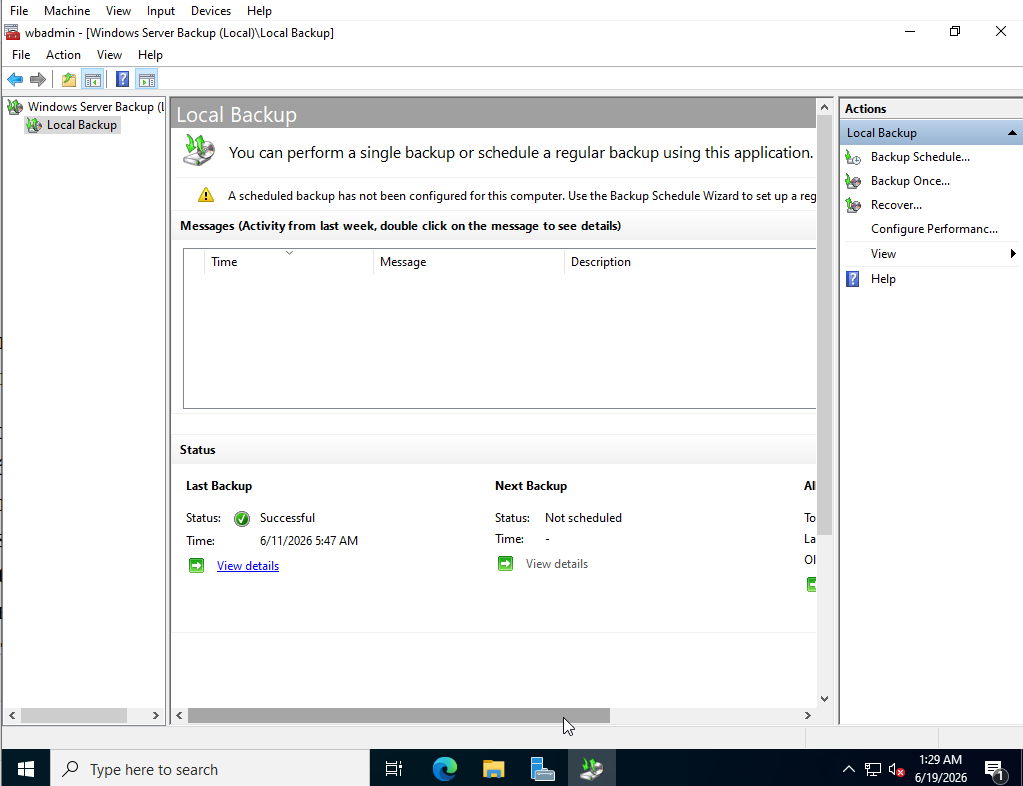Open the Windows Start menu
The width and height of the screenshot is (1023, 786).
pos(25,770)
